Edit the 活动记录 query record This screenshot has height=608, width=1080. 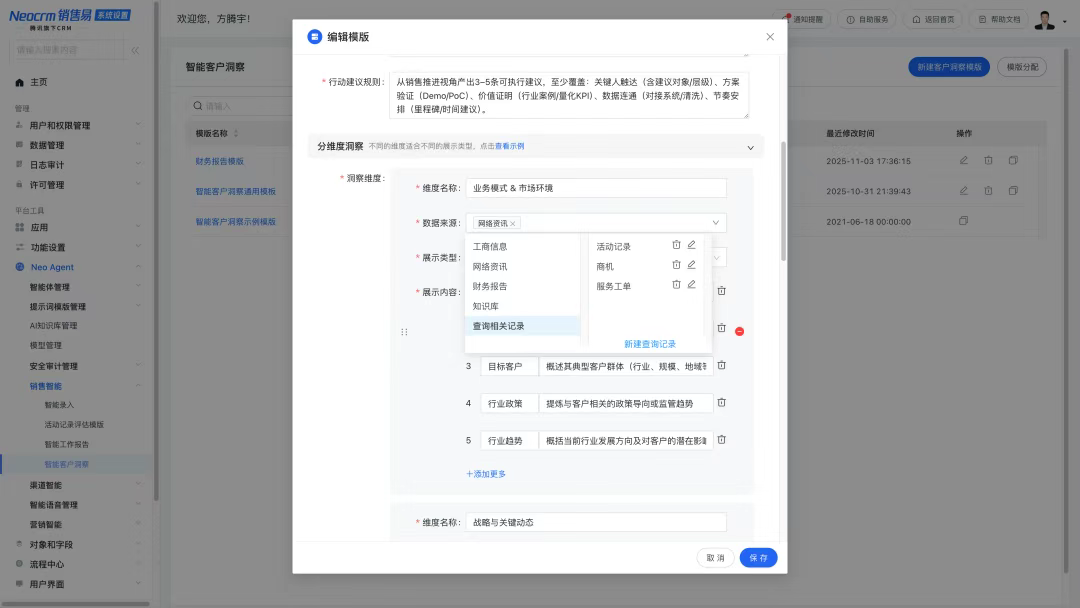691,246
